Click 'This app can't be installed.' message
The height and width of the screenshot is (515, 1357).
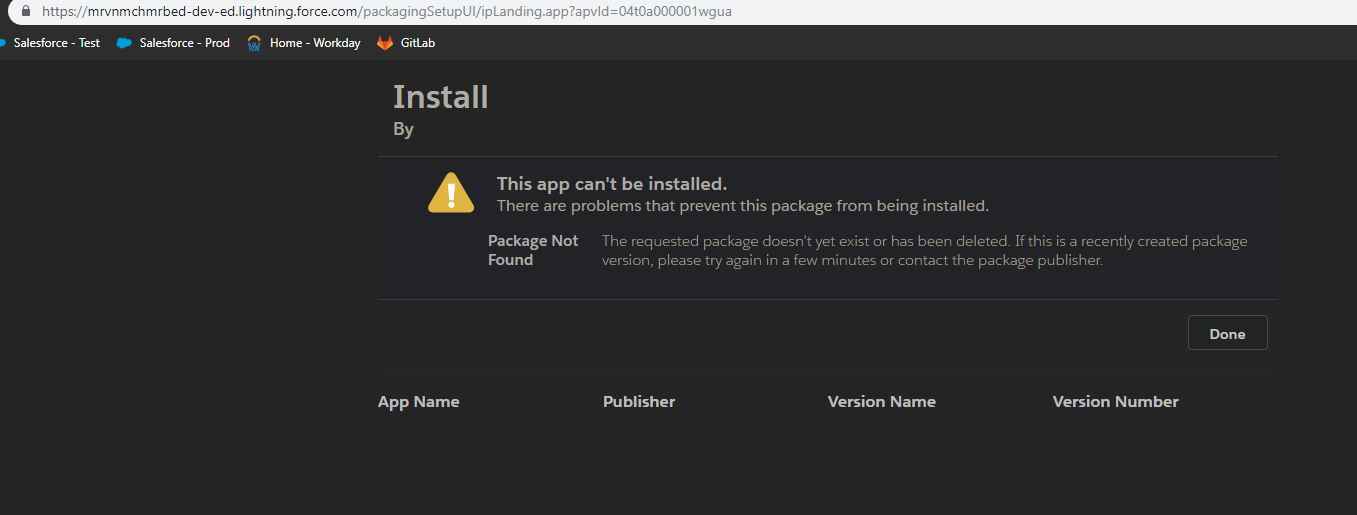click(612, 184)
